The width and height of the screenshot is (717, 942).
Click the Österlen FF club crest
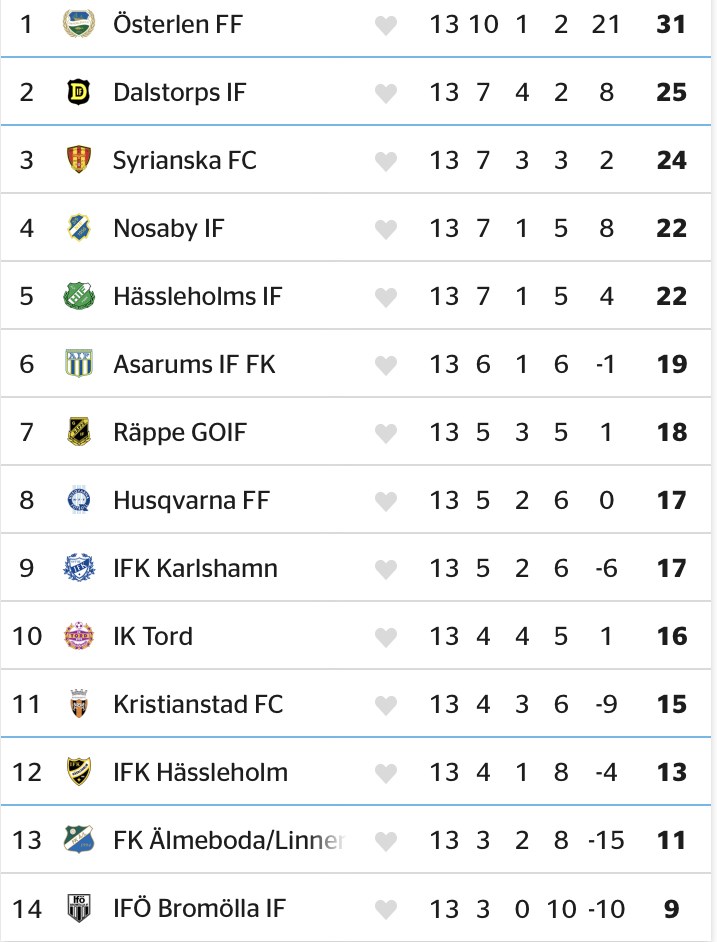pyautogui.click(x=77, y=24)
